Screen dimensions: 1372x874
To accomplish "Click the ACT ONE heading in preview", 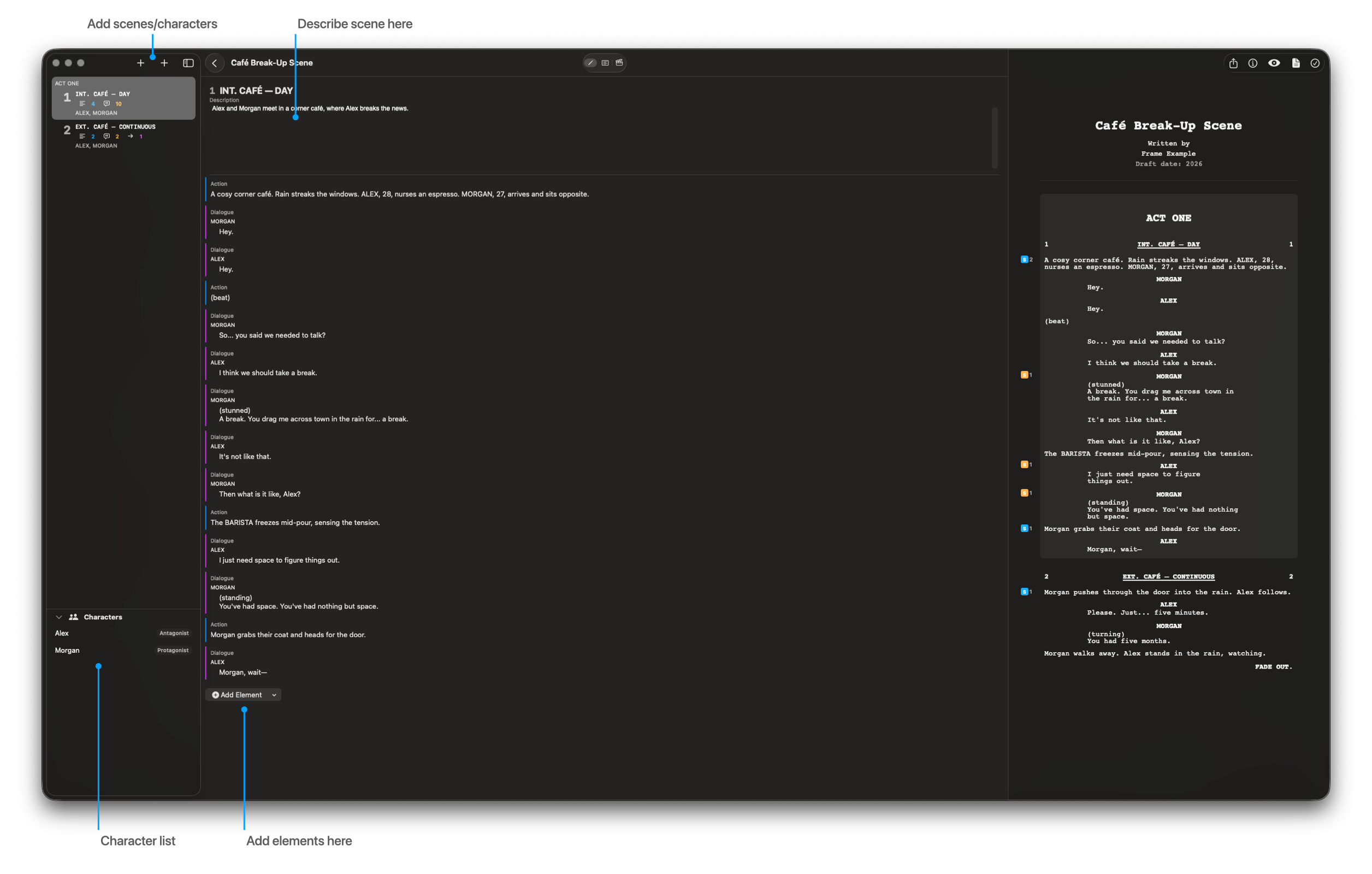I will pos(1169,218).
